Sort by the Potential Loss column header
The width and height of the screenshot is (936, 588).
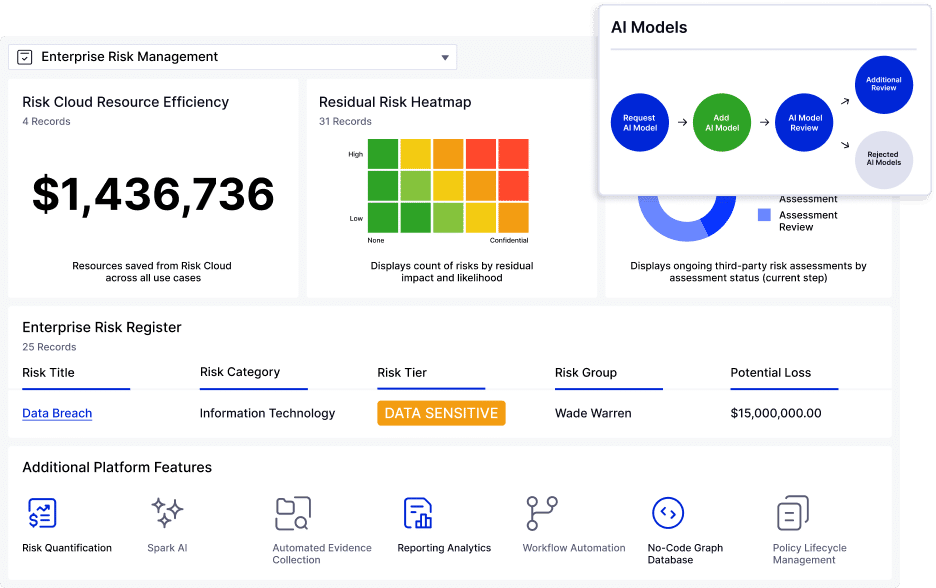(x=770, y=373)
